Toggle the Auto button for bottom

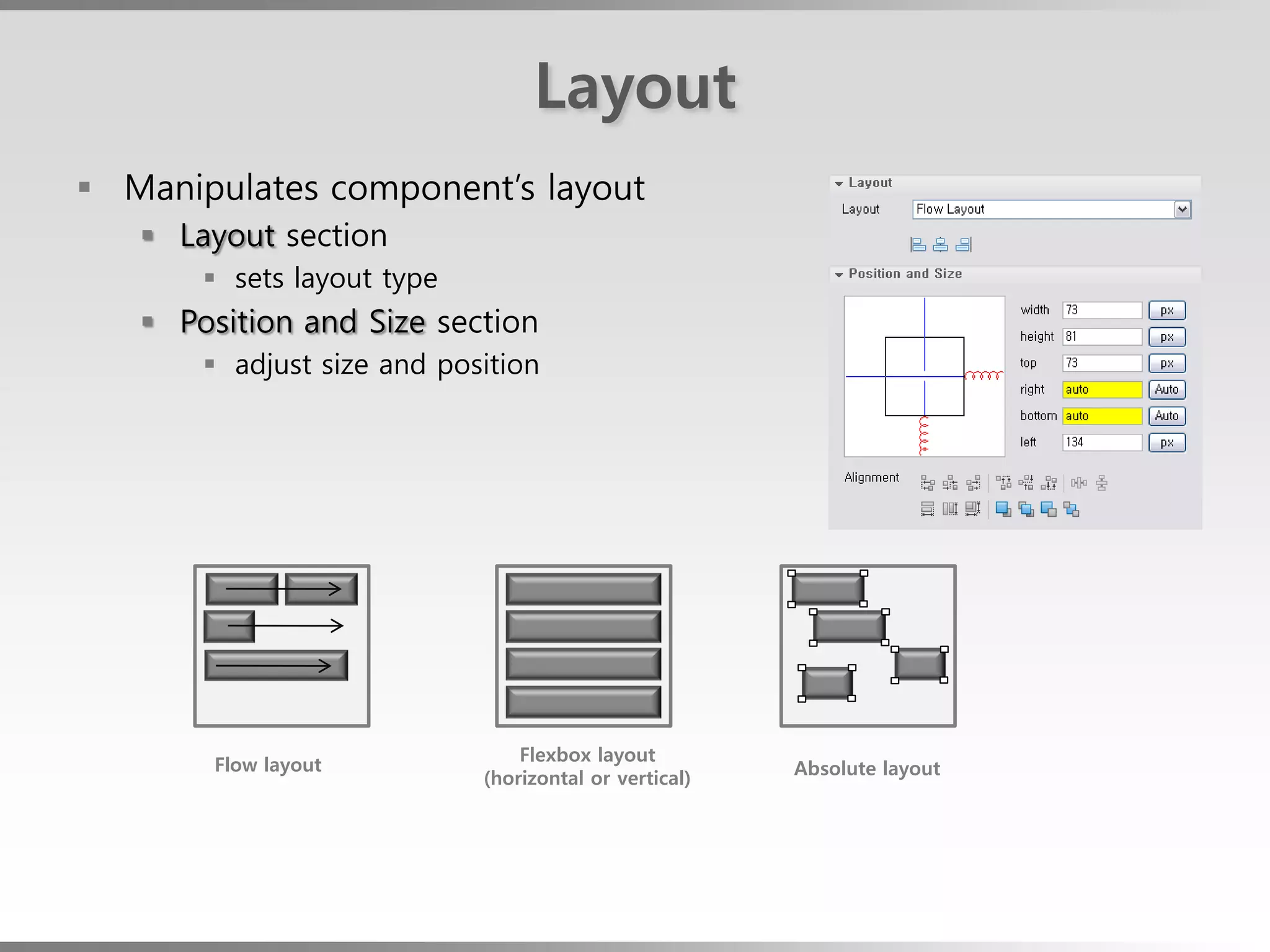point(1166,416)
